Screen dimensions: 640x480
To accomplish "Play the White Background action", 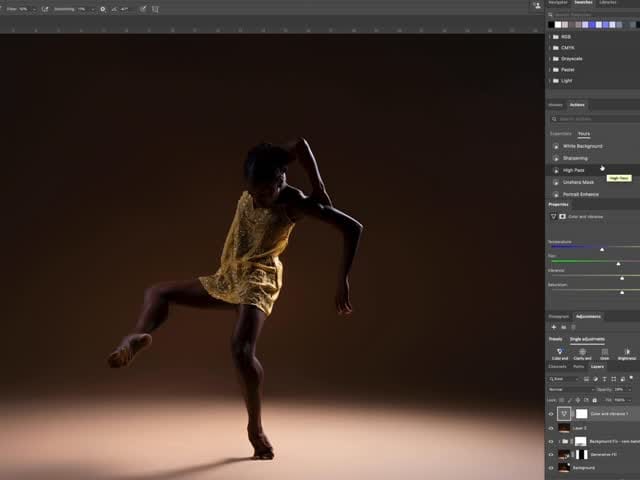I will [556, 146].
